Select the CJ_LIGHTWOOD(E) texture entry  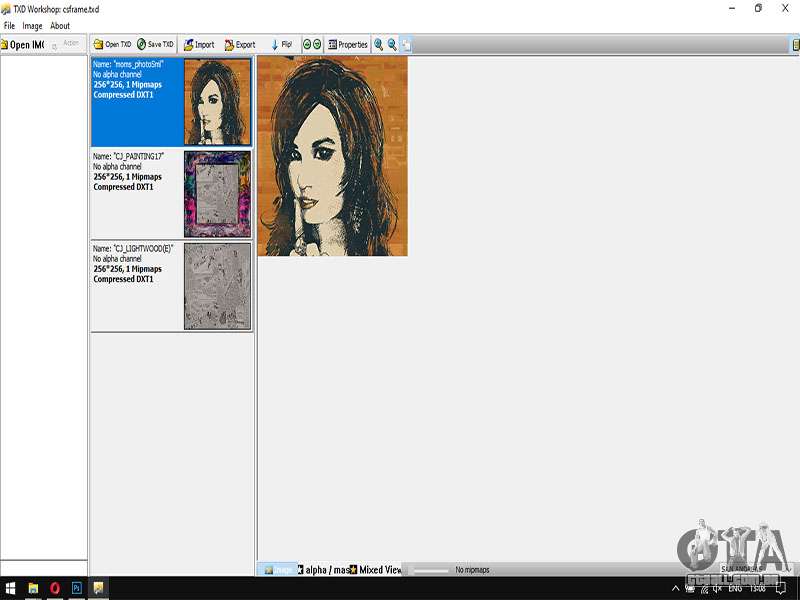pyautogui.click(x=171, y=286)
